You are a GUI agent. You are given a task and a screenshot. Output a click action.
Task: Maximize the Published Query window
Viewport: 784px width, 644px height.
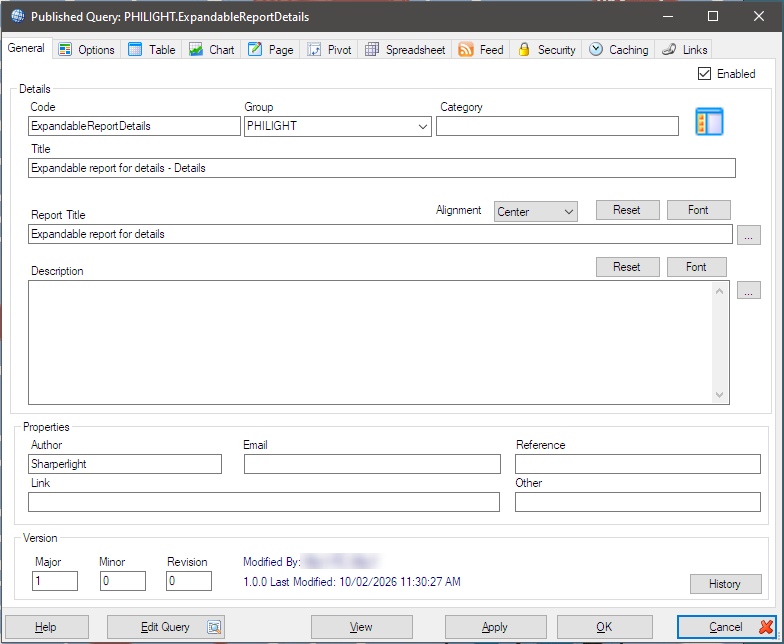tap(713, 16)
